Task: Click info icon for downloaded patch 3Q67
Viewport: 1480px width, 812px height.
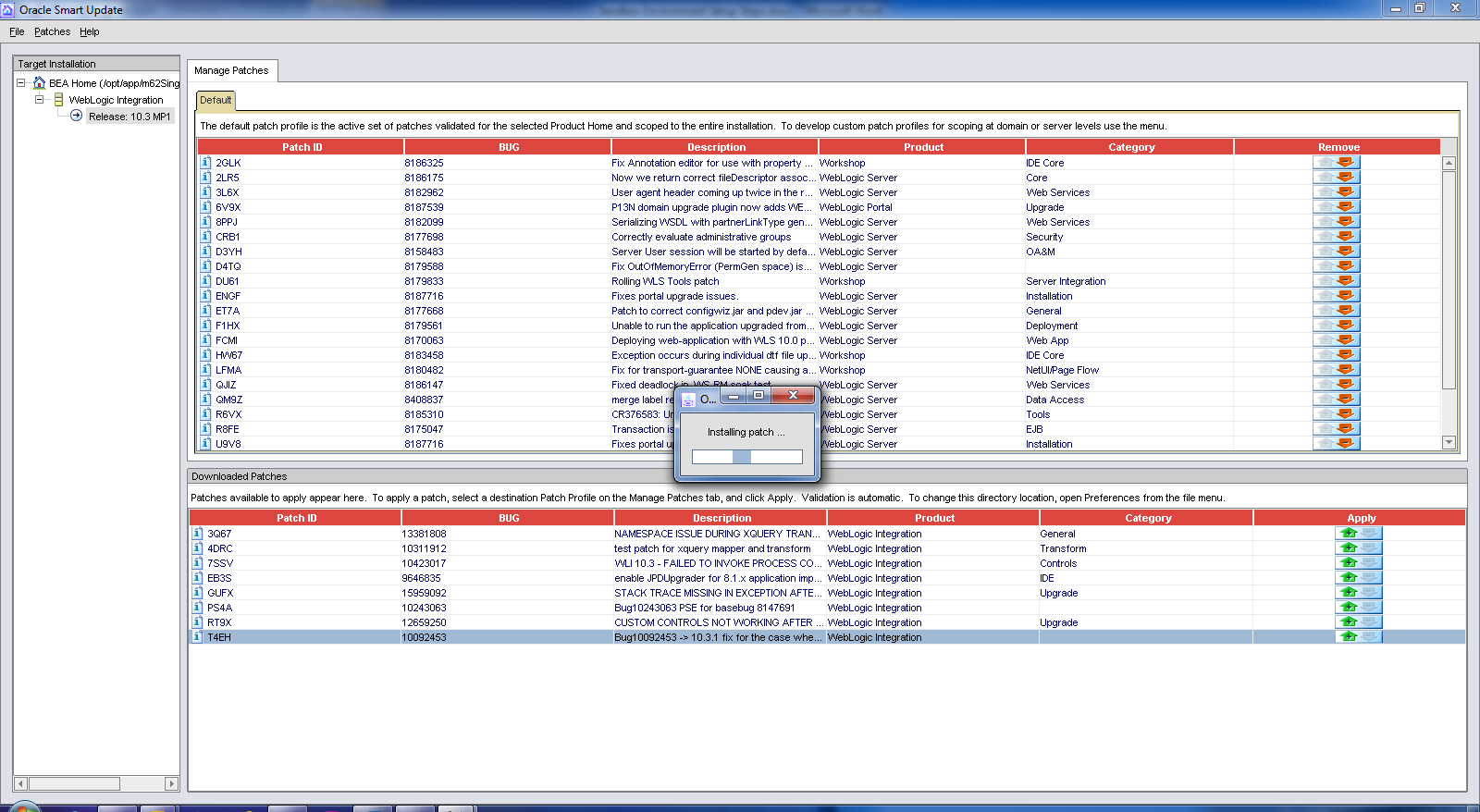Action: click(x=197, y=534)
